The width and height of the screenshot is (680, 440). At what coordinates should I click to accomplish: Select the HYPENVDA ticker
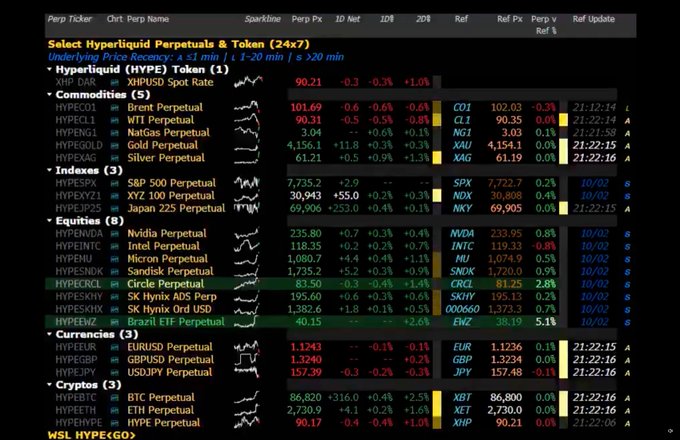coord(79,234)
